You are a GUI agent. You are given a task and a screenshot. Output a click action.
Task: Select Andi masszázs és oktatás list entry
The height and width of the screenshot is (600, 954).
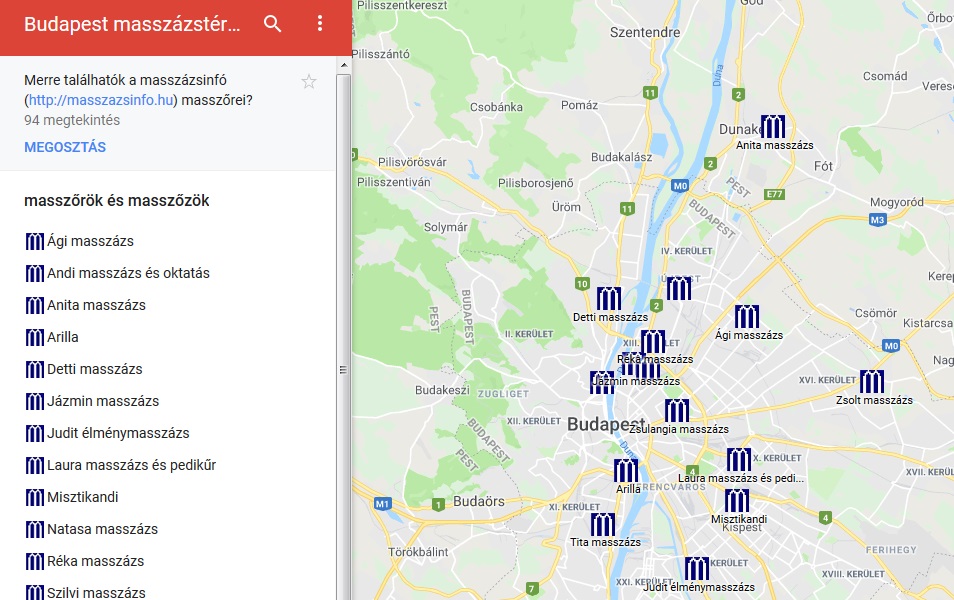point(128,273)
